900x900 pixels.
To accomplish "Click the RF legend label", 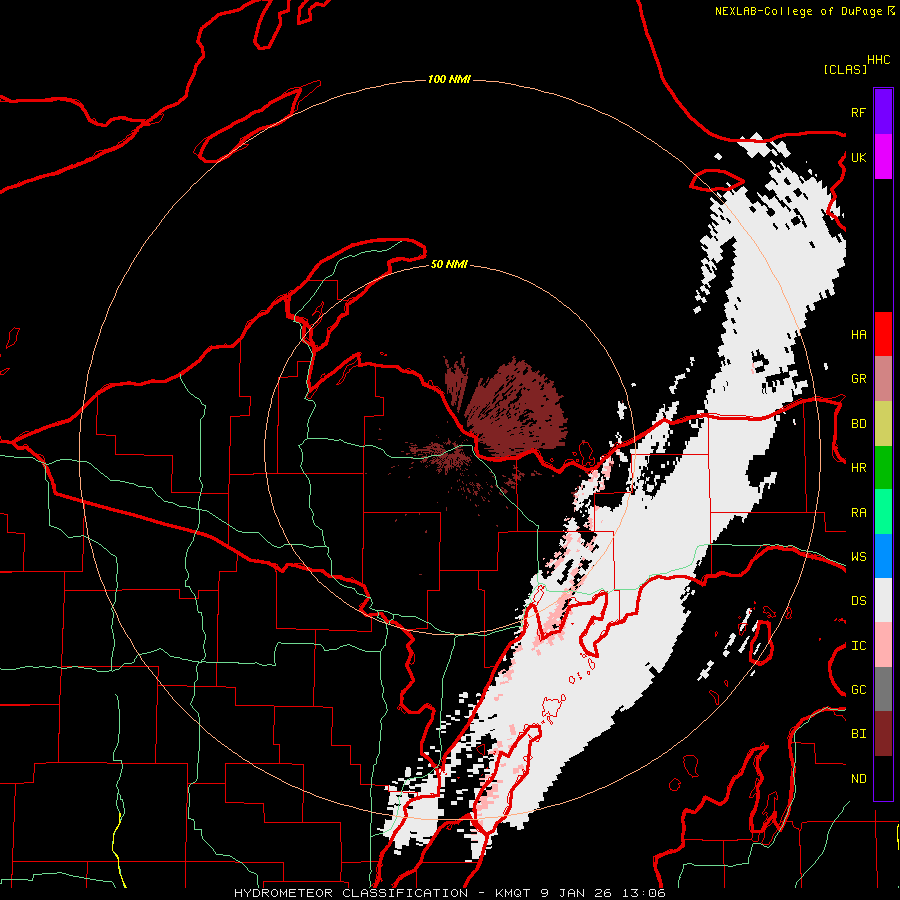I will point(858,112).
